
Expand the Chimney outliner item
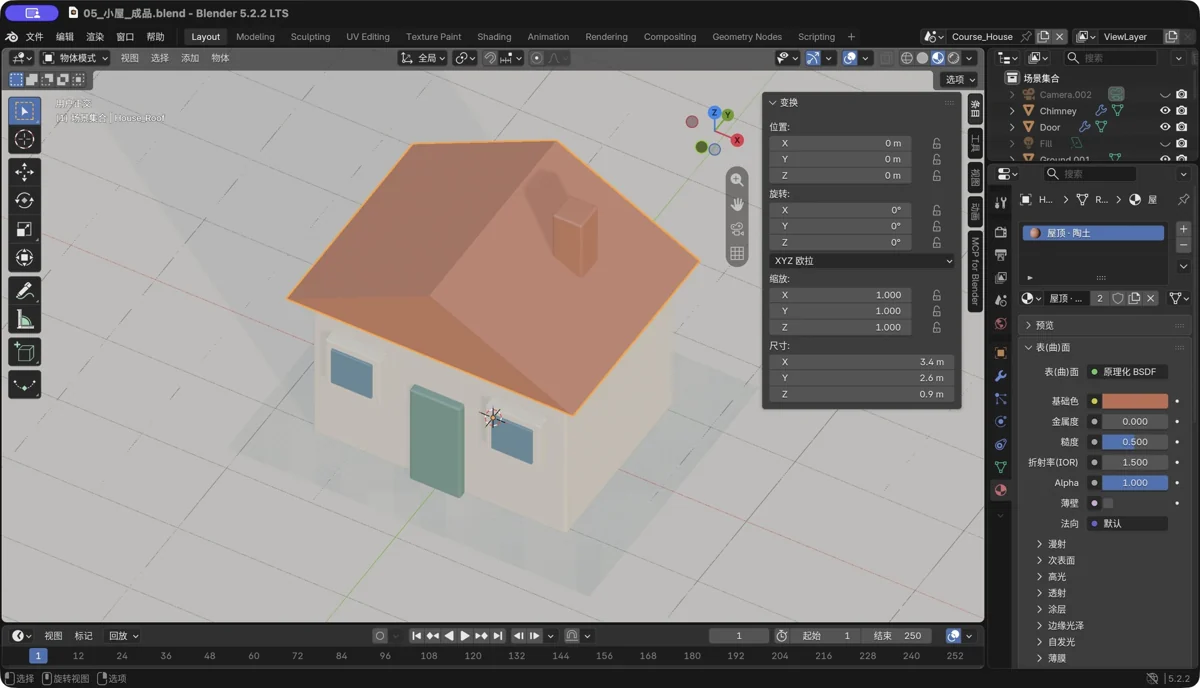point(1012,111)
